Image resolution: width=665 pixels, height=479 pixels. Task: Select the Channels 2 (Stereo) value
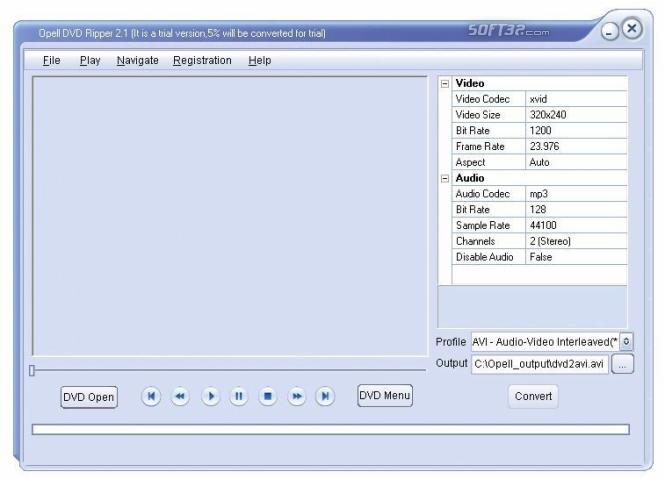pos(576,241)
